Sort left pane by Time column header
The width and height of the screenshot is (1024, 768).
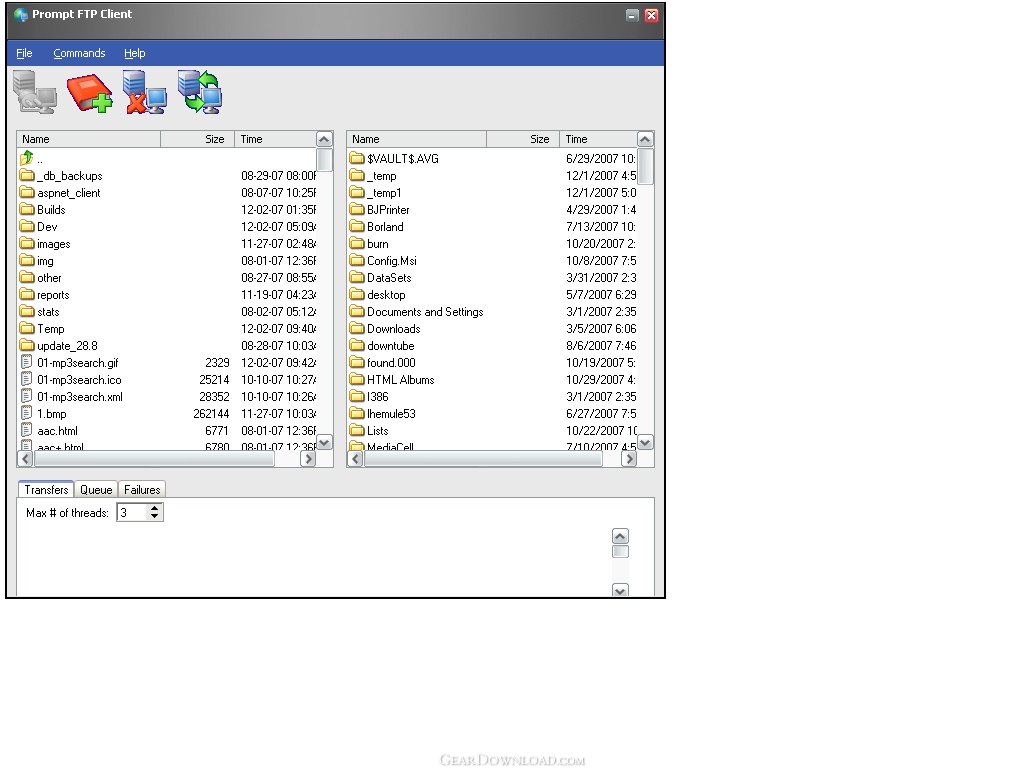275,139
